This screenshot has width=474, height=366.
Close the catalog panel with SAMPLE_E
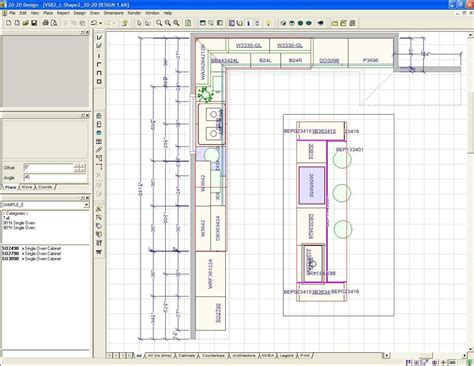point(87,198)
